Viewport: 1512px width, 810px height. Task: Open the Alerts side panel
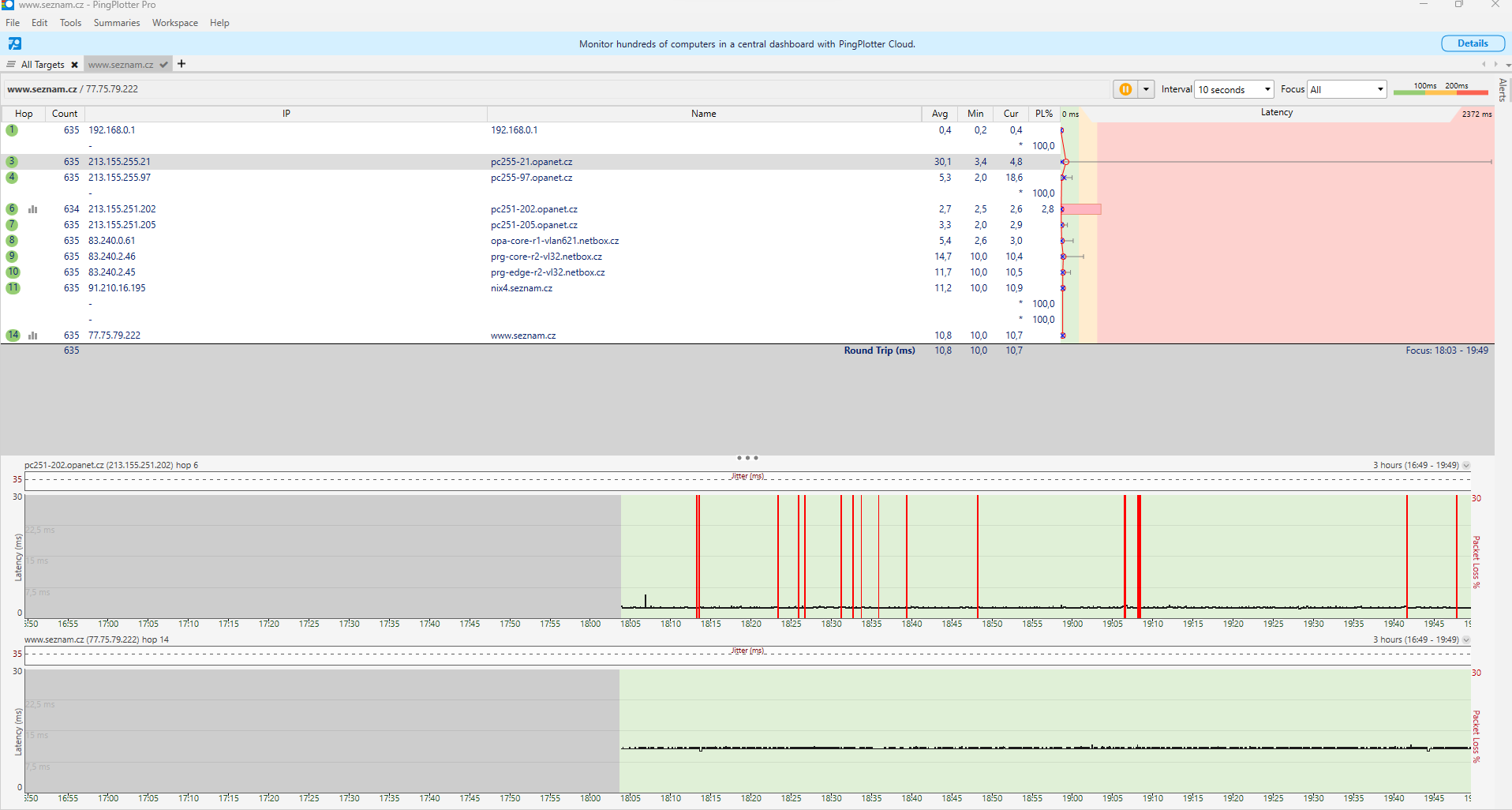coord(1503,89)
